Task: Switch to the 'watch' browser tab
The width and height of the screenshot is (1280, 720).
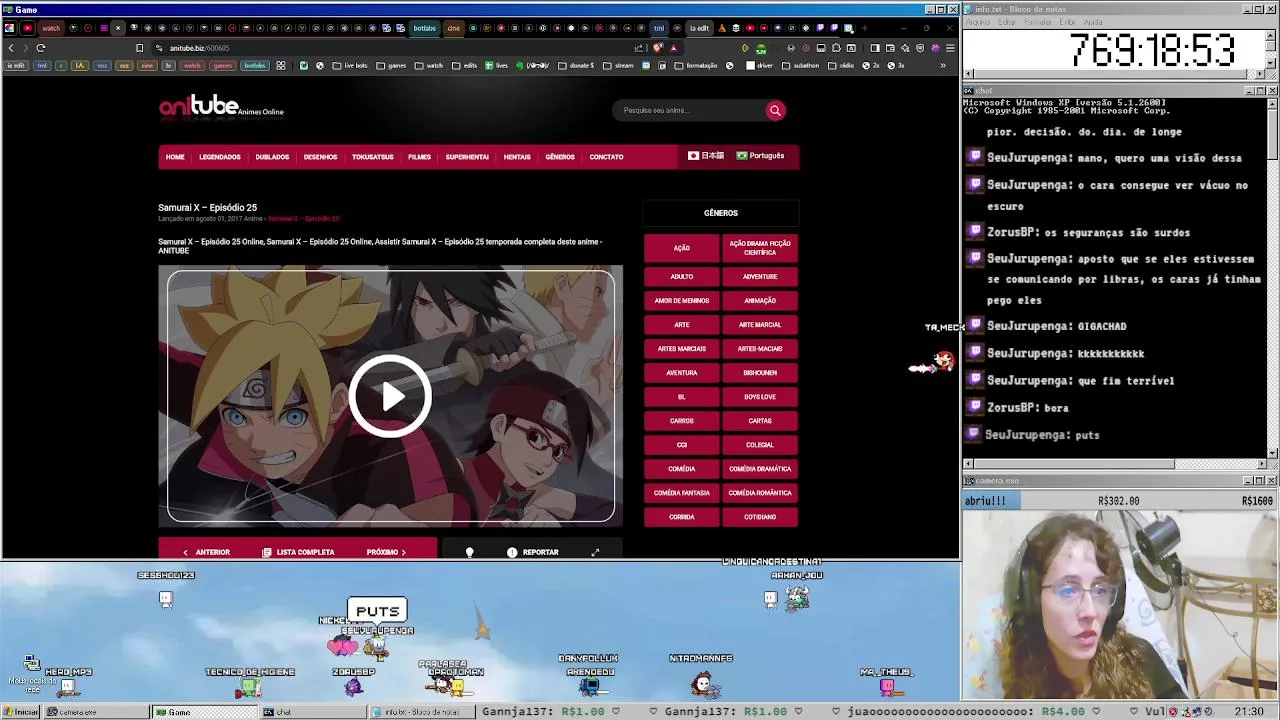Action: 51,28
